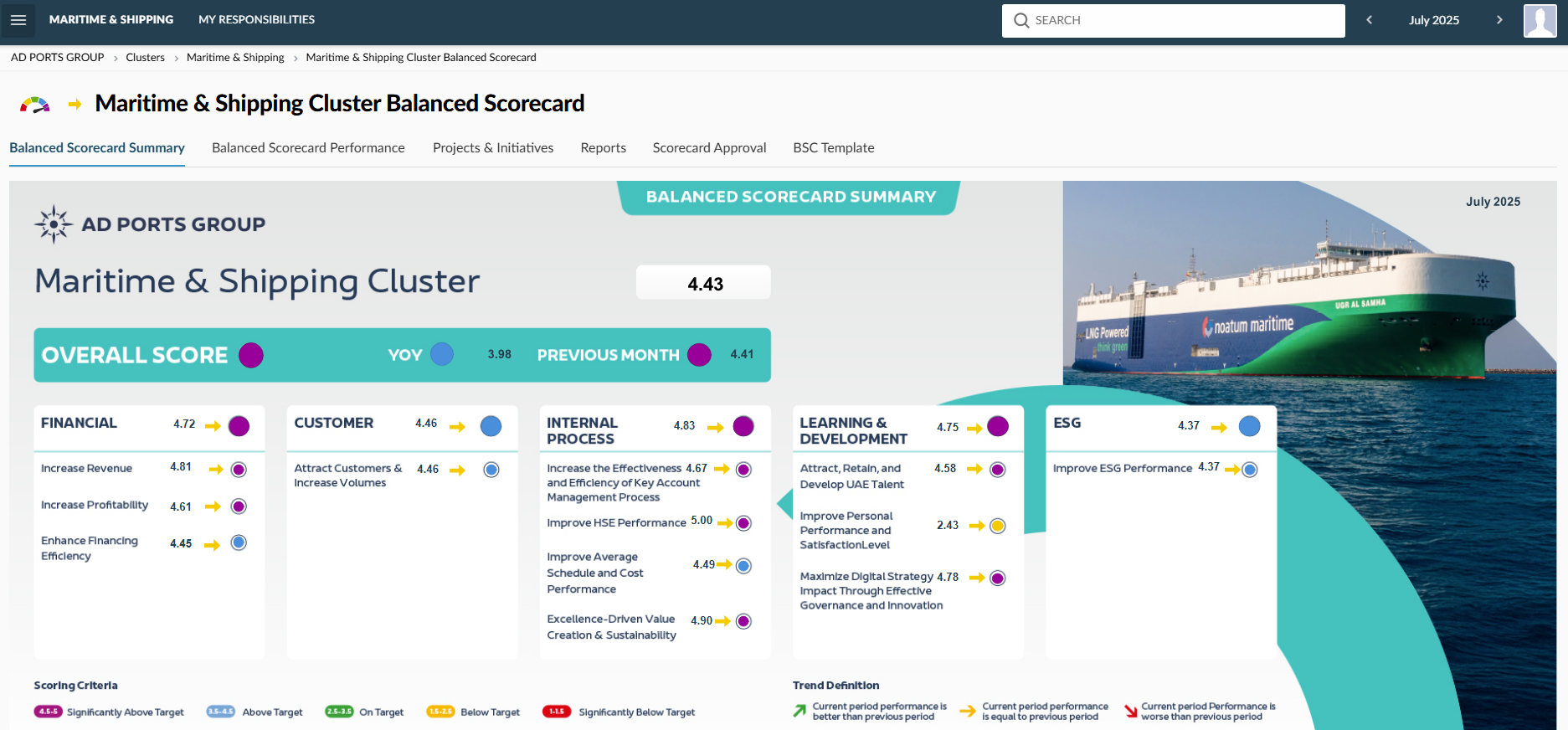Navigate to Clusters breadcrumb
The width and height of the screenshot is (1568, 730).
[146, 57]
